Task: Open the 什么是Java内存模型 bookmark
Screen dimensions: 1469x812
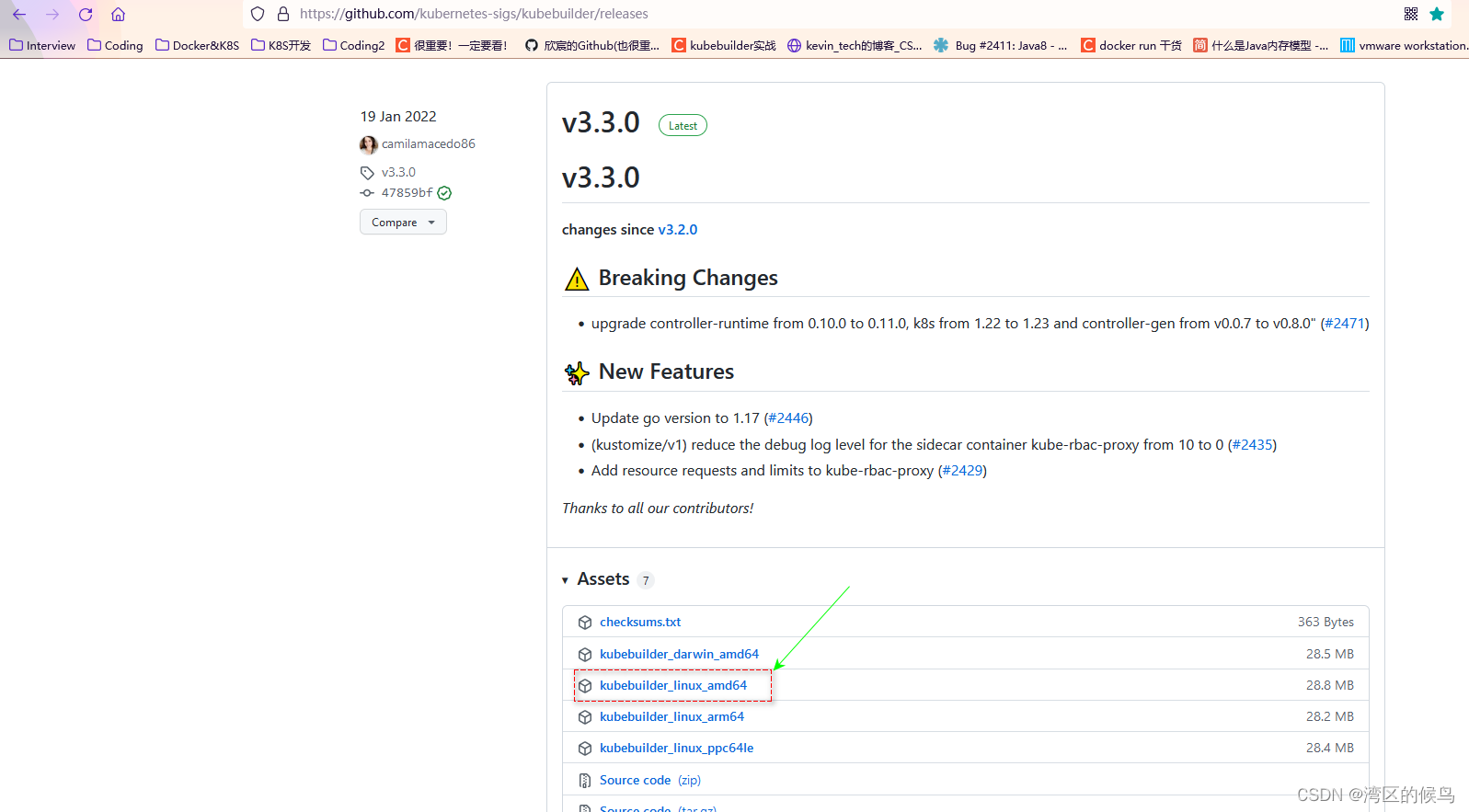Action: pos(1260,45)
